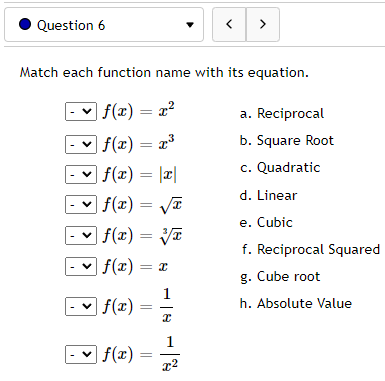Click the blue dot beside Question 6

(x=25, y=24)
